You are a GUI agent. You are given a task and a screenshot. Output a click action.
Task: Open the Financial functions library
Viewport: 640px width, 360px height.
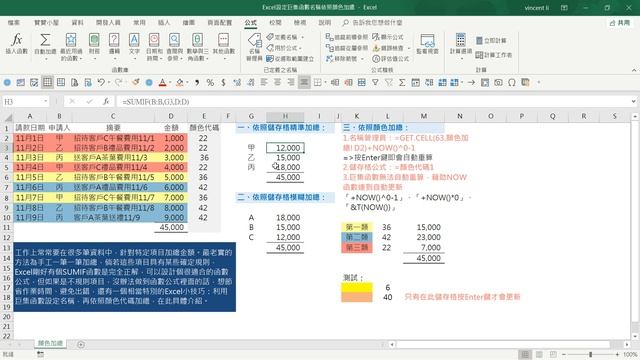click(94, 46)
